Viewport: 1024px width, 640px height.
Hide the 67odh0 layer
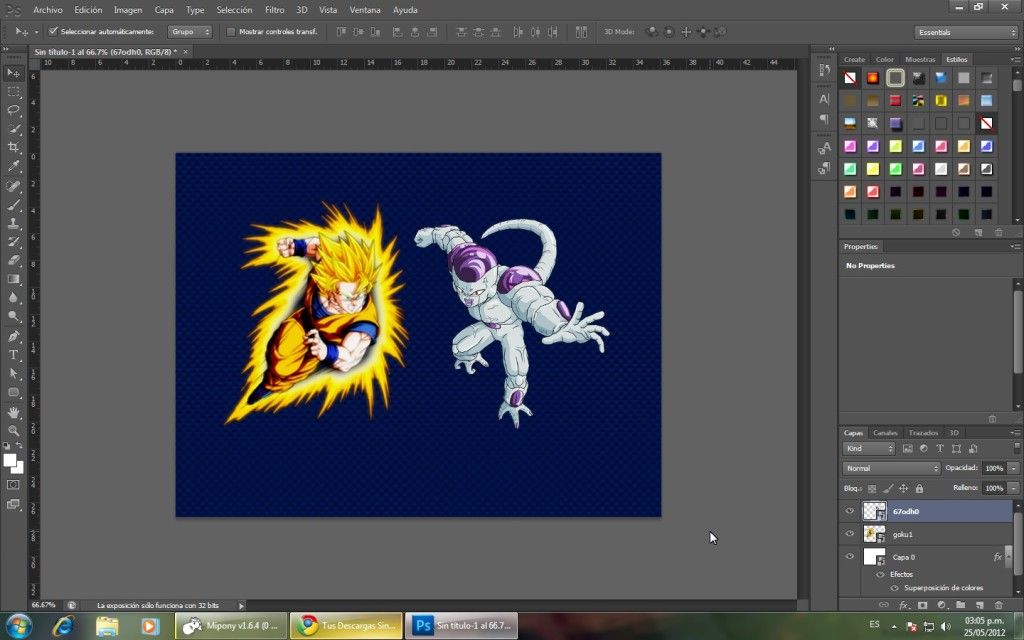[x=850, y=511]
